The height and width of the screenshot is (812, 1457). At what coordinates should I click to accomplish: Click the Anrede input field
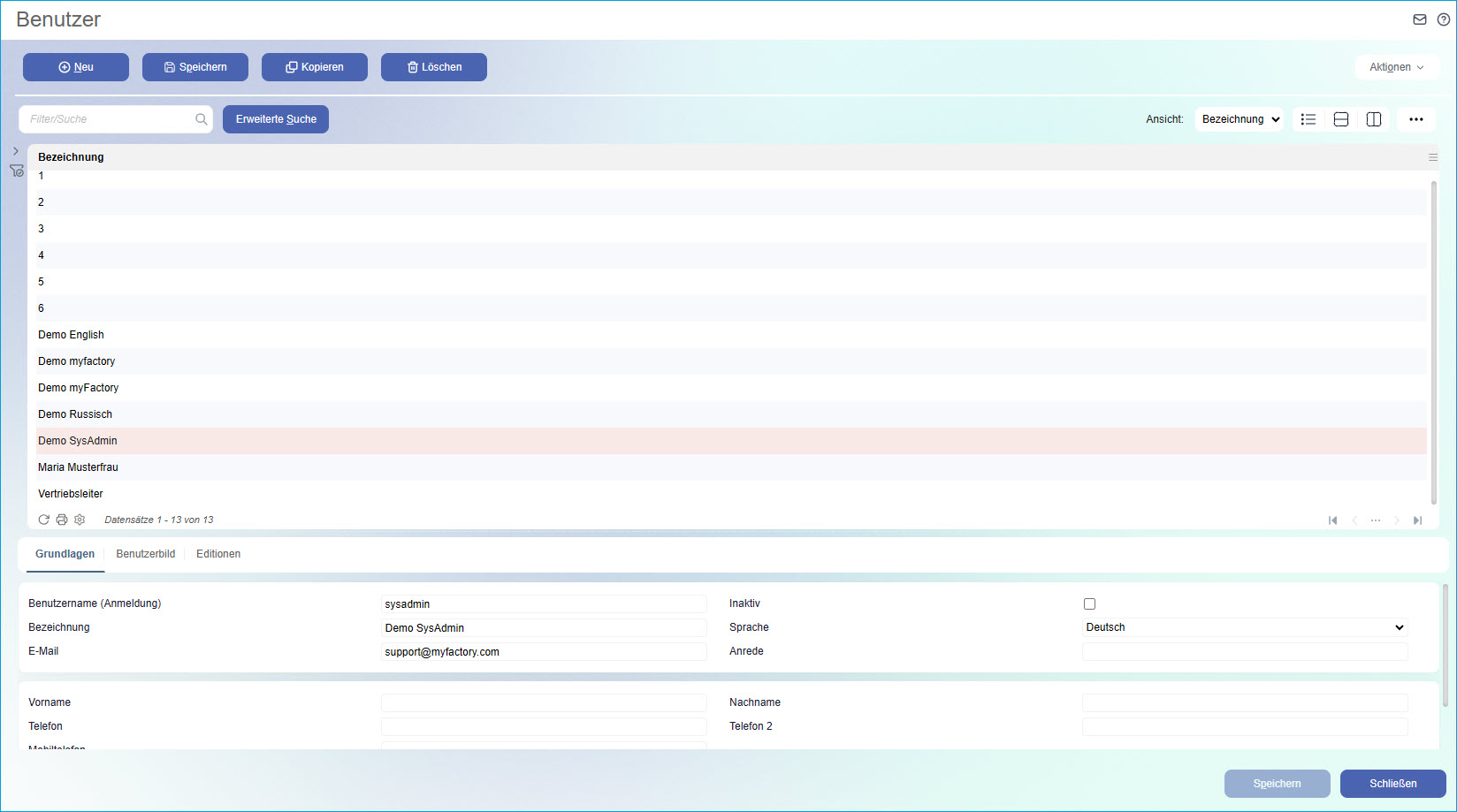click(x=1245, y=652)
